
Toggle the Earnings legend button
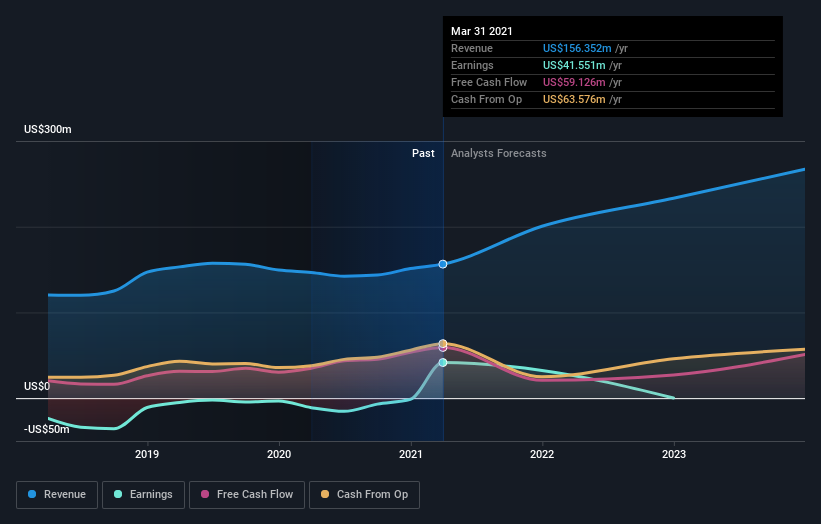[143, 495]
